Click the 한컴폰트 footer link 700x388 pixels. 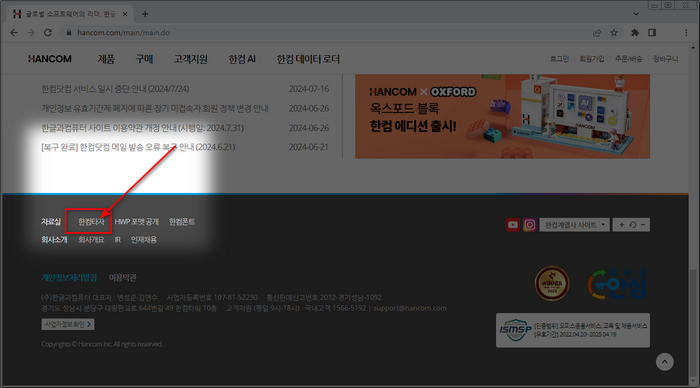(182, 222)
